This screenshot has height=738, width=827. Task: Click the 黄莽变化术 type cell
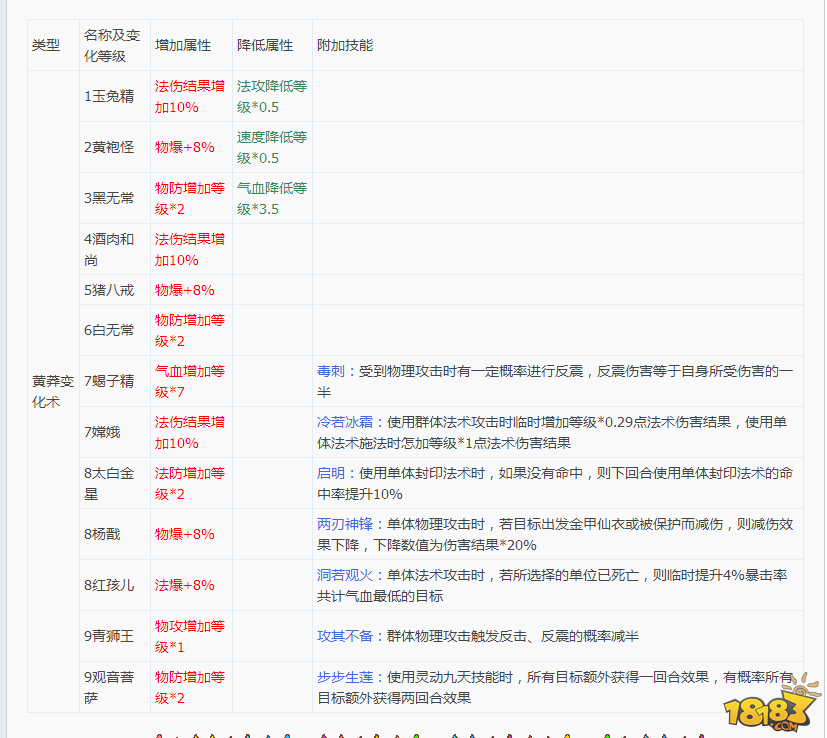(x=53, y=391)
